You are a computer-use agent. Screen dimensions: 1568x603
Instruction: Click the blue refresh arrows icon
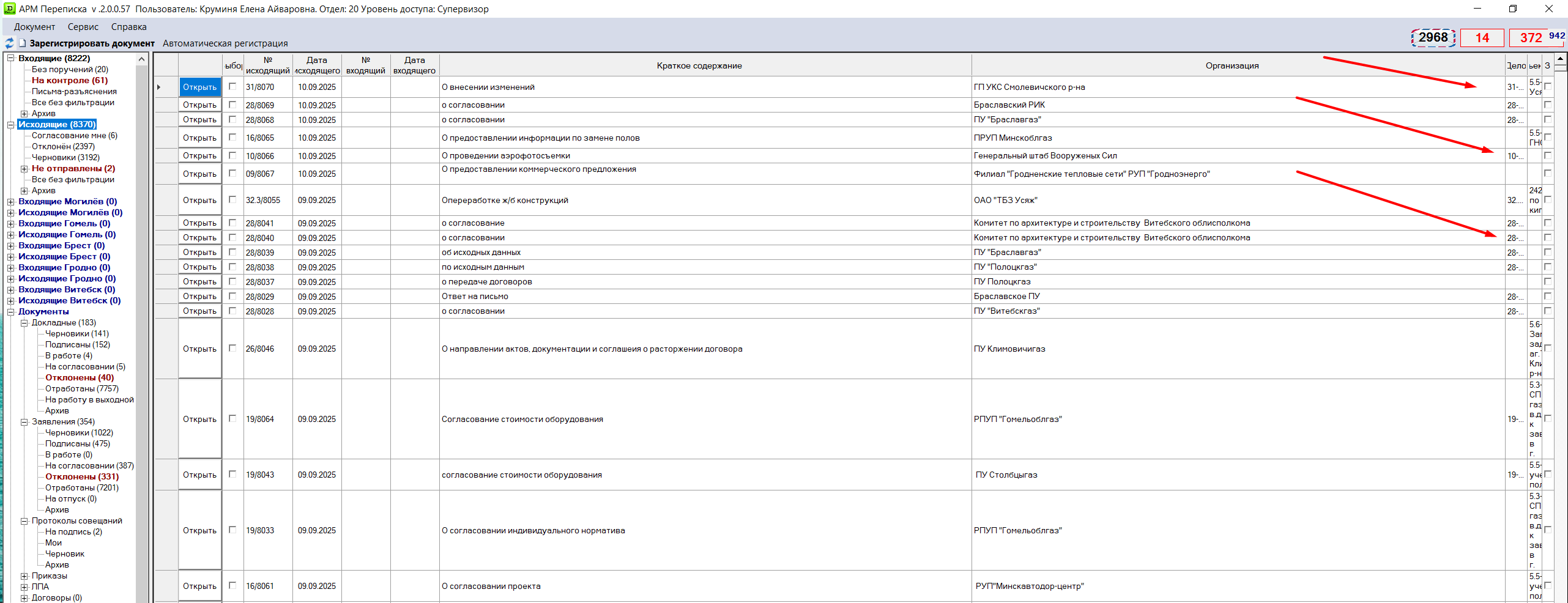(9, 43)
